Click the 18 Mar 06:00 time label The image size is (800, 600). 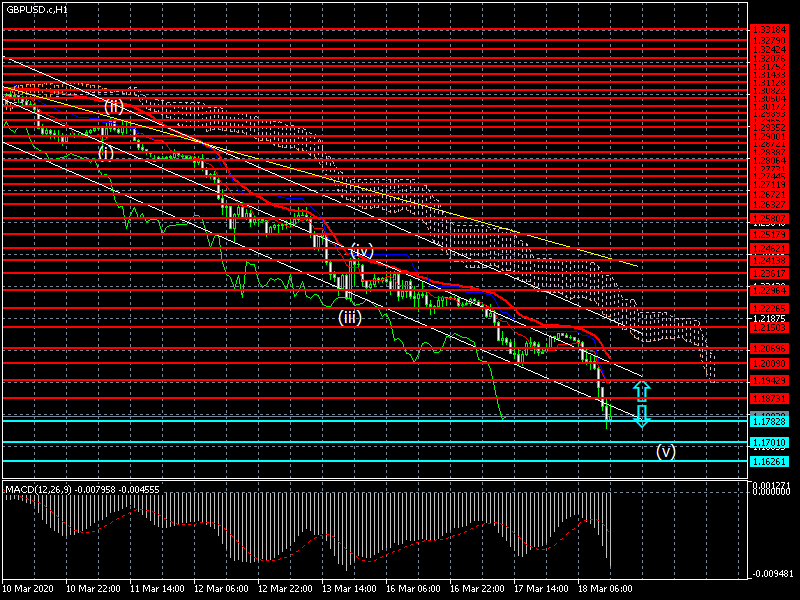(606, 589)
